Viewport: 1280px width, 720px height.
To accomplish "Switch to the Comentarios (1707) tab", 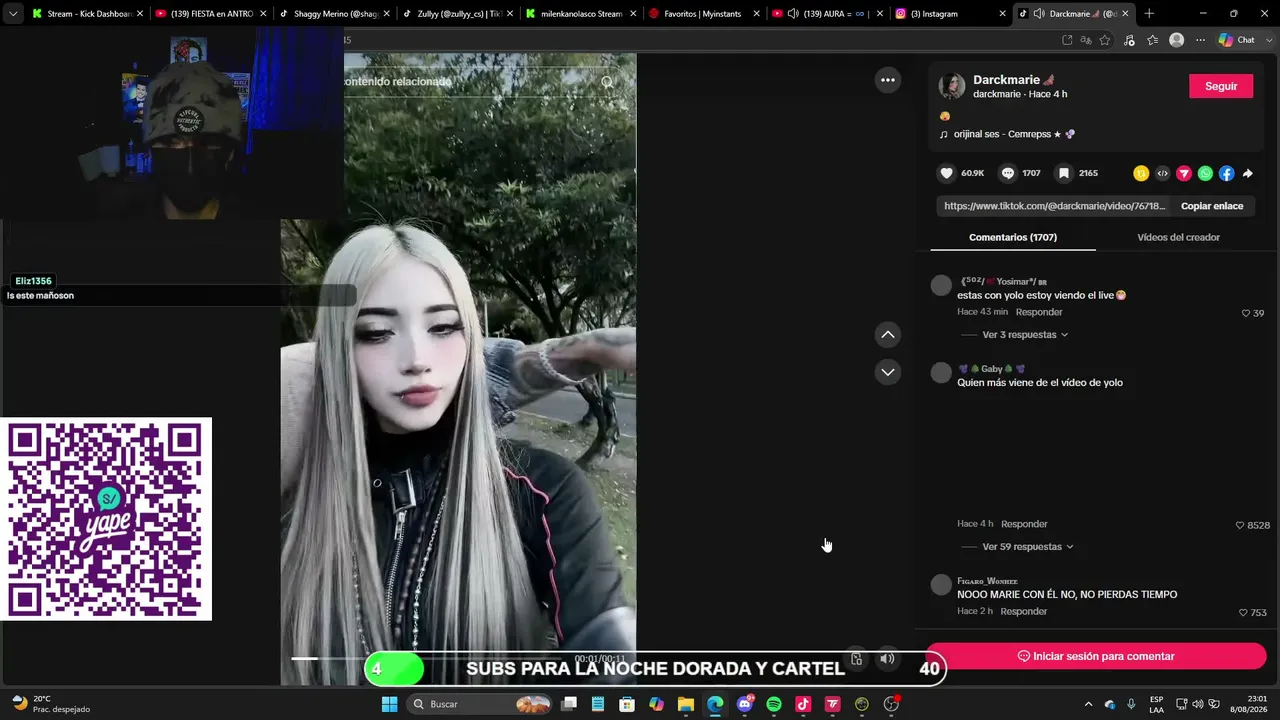I will [1013, 237].
